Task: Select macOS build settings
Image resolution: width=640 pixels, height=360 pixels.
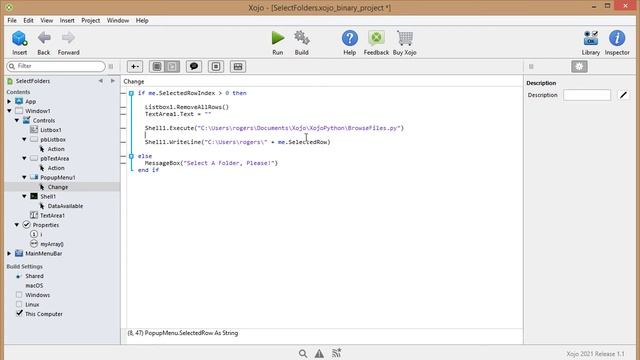Action: point(34,285)
